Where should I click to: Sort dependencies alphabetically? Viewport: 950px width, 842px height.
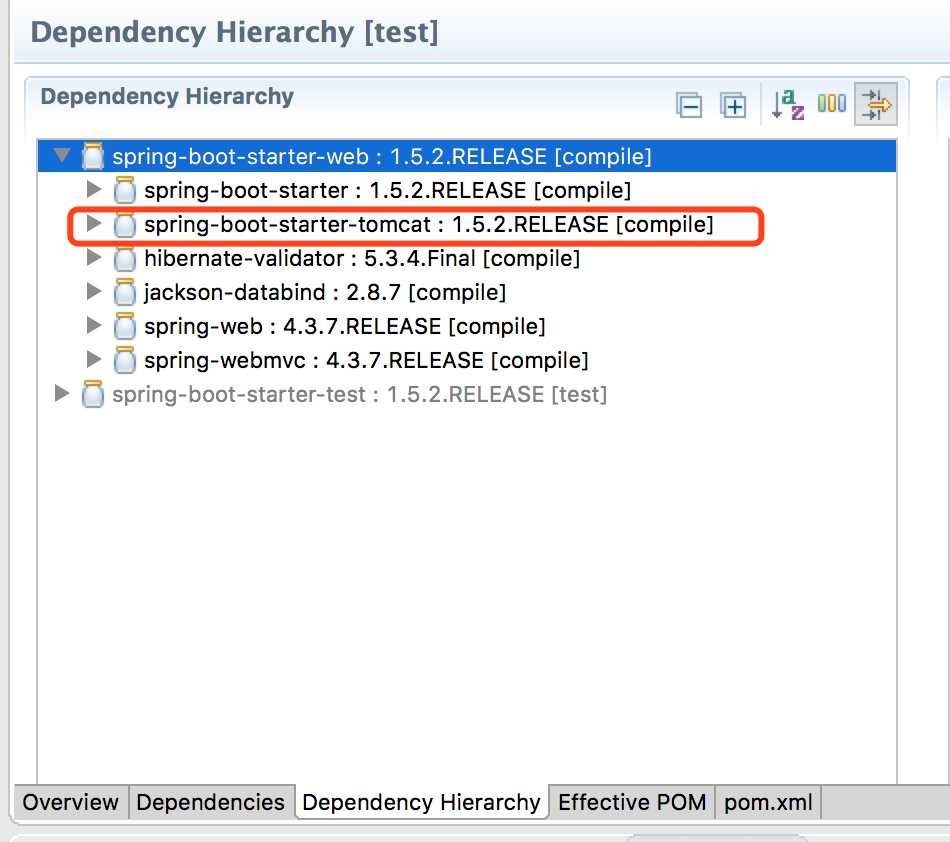788,104
